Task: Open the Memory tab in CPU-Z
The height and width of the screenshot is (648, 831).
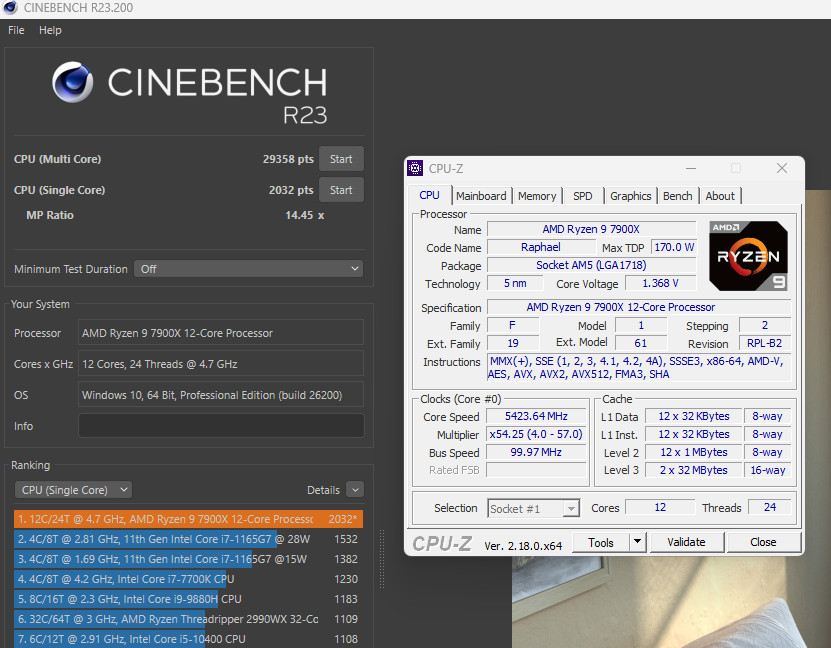Action: 537,196
